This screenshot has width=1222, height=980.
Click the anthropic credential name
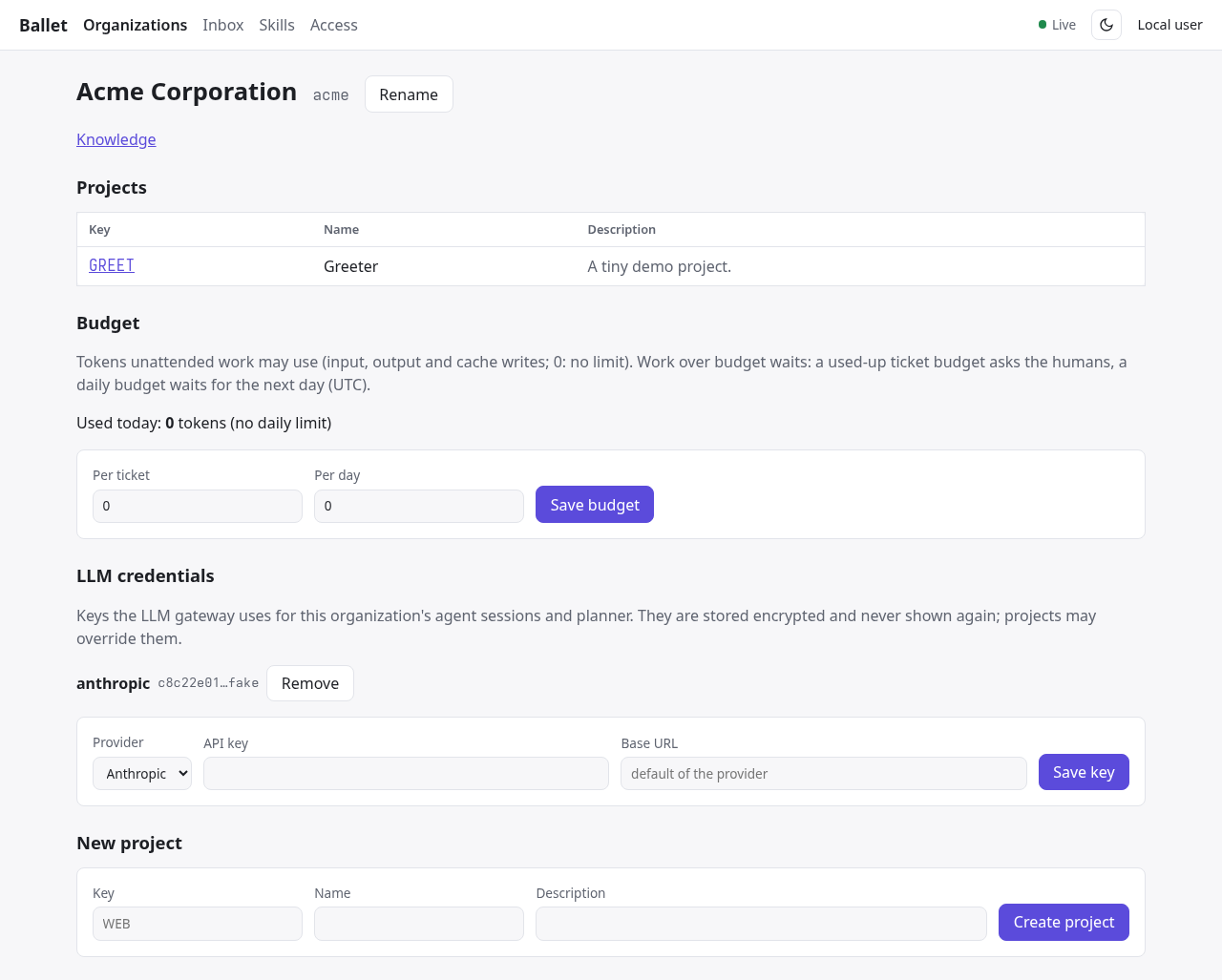point(113,683)
